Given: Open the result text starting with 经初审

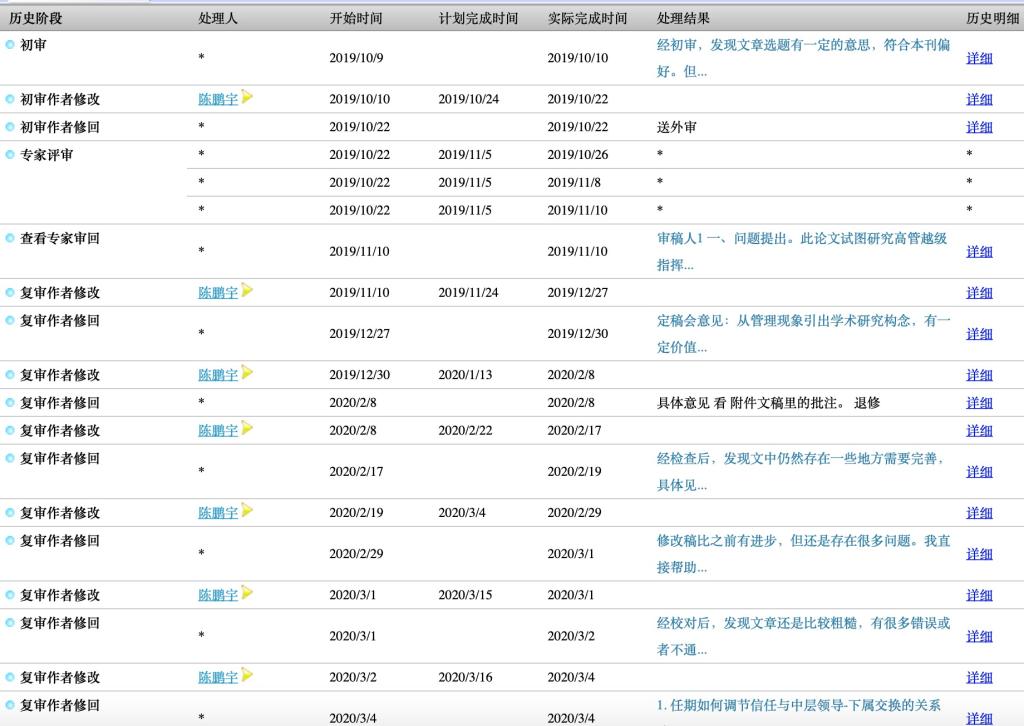Looking at the screenshot, I should pos(803,58).
